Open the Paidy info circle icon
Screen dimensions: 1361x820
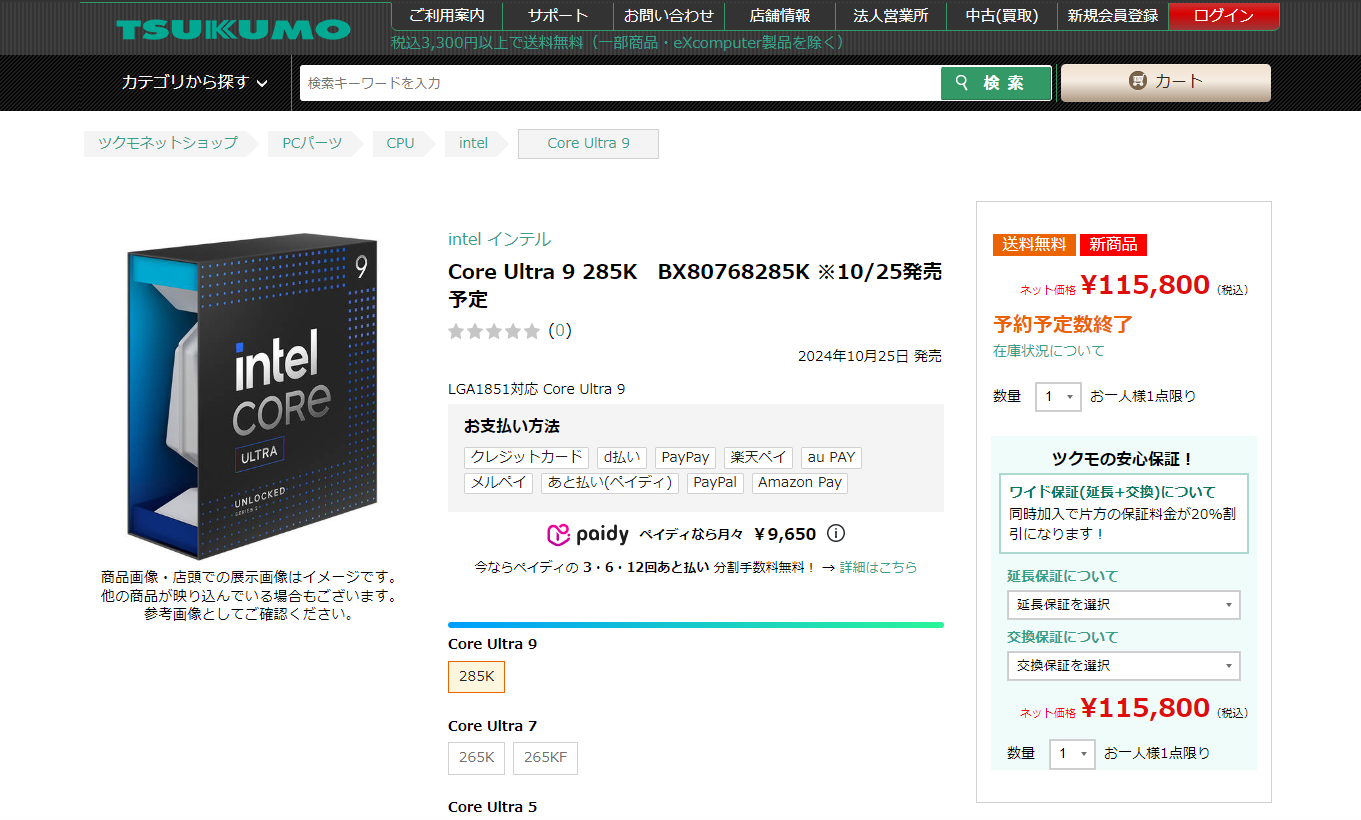pyautogui.click(x=836, y=533)
